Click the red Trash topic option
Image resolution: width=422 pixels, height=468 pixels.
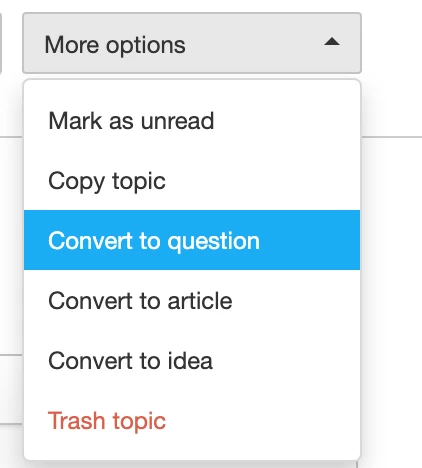click(x=192, y=420)
